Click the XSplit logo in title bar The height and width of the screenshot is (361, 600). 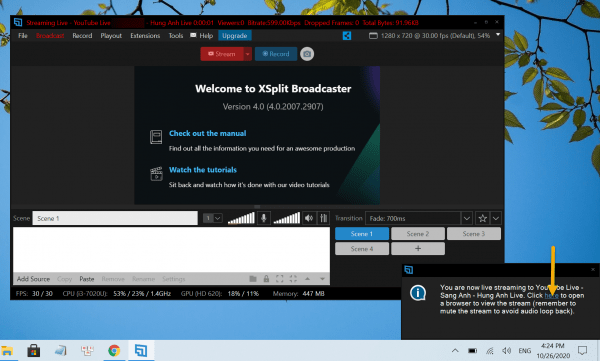point(18,23)
